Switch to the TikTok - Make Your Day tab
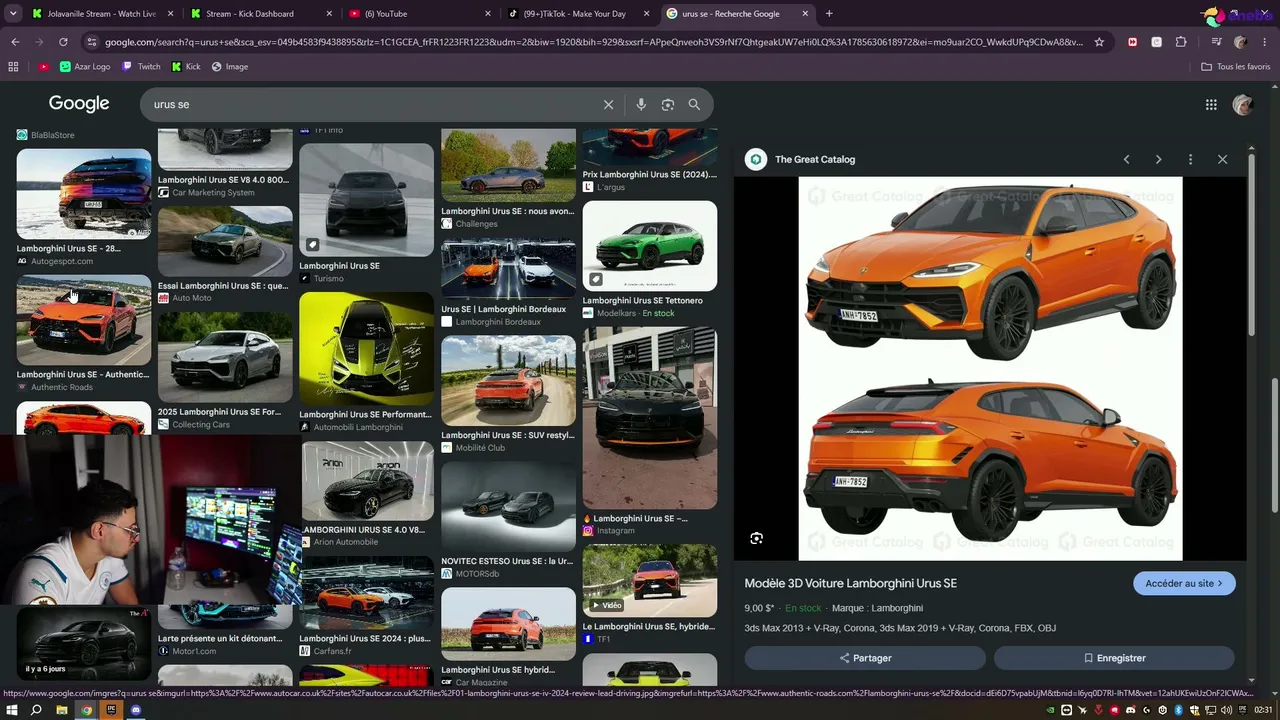 coord(578,14)
